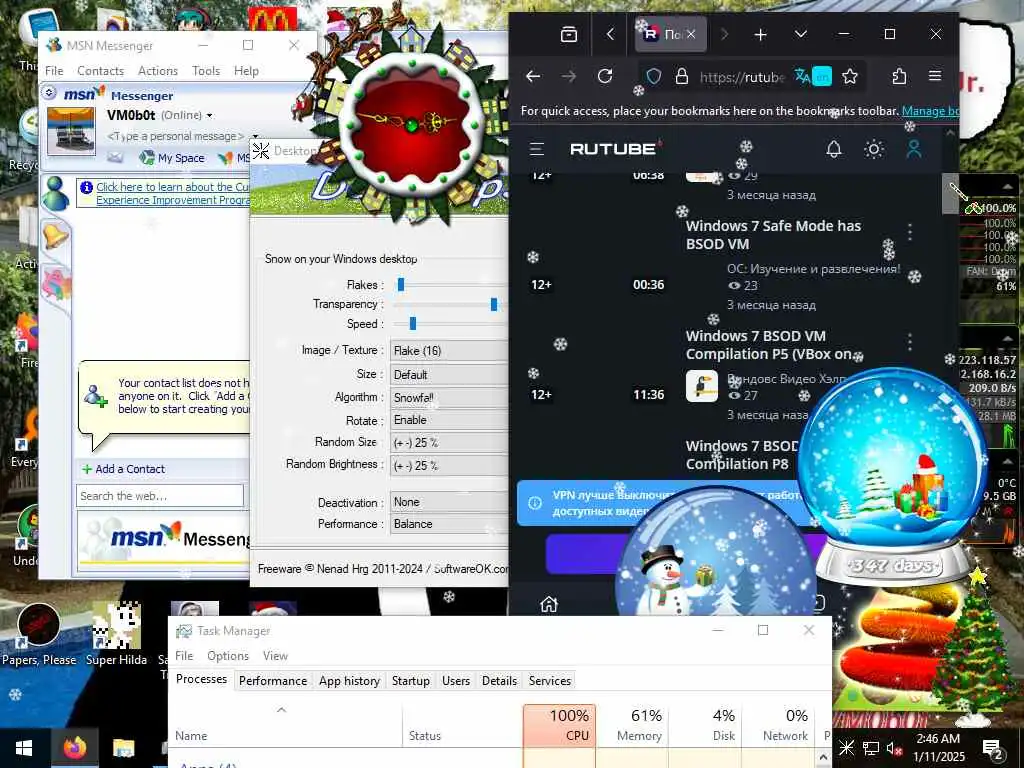Open the Contacts menu in MSN Messenger
Viewport: 1024px width, 768px height.
(x=101, y=71)
